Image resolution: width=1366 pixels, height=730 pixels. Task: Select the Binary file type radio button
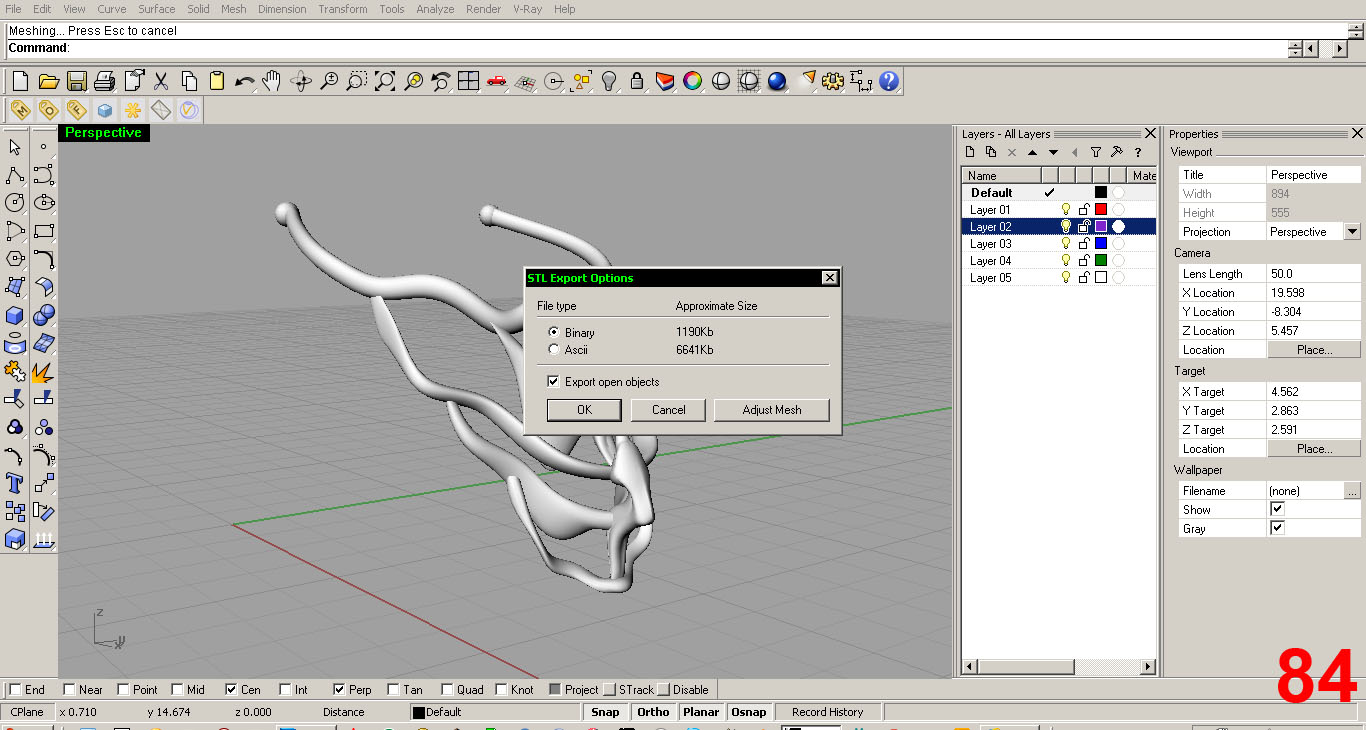[554, 332]
